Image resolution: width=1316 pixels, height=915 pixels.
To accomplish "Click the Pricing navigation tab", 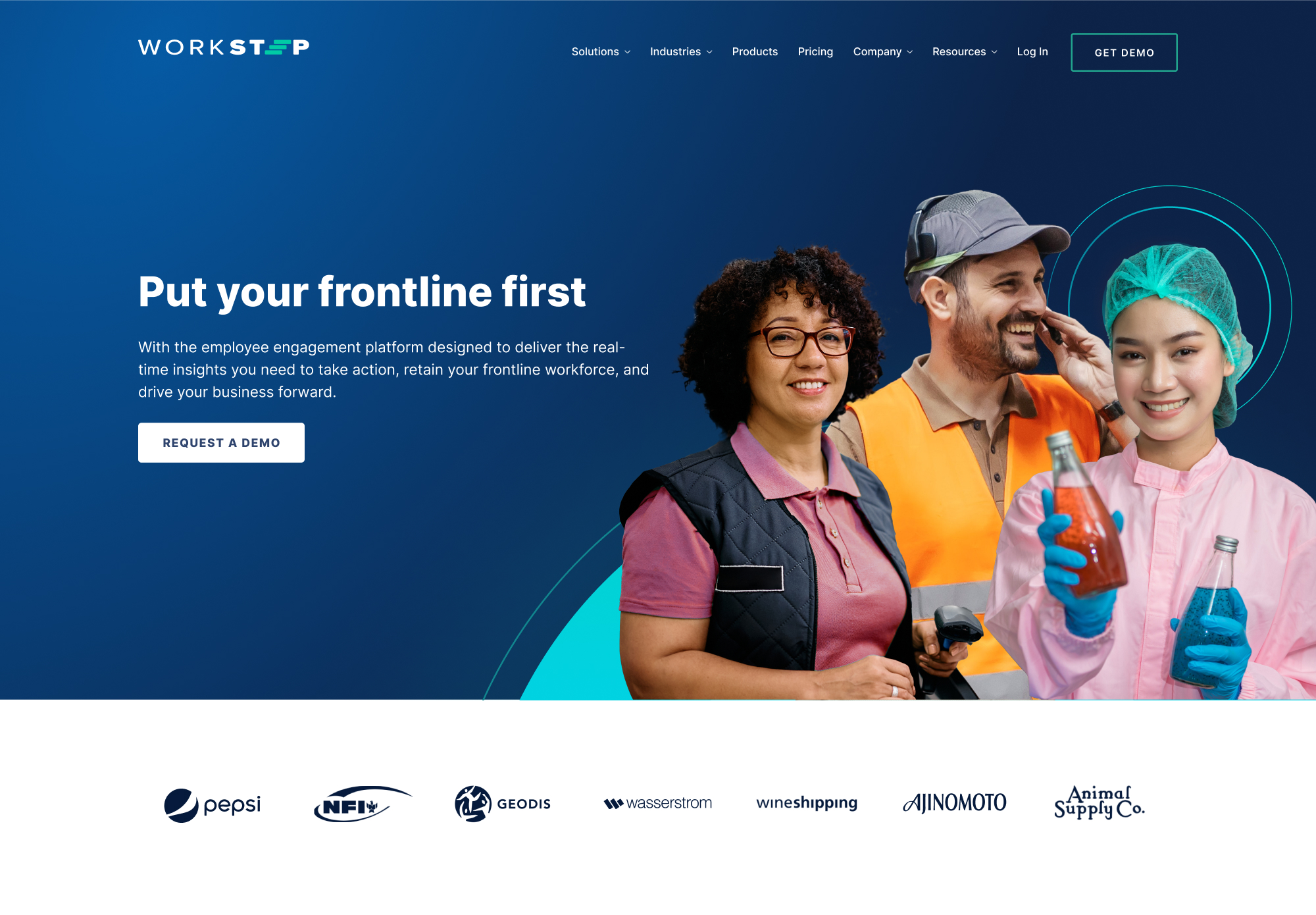I will [815, 52].
